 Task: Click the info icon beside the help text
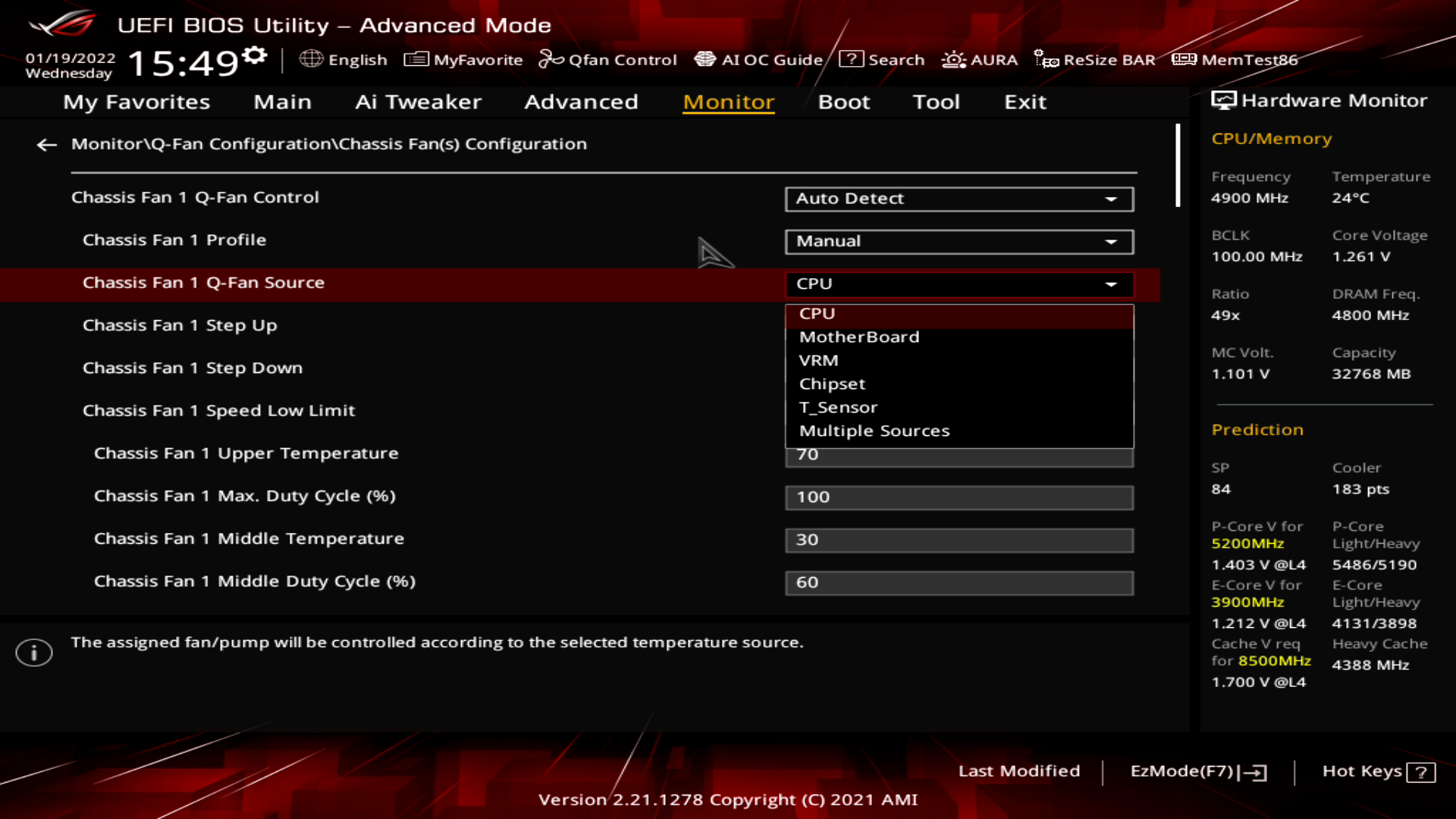33,651
